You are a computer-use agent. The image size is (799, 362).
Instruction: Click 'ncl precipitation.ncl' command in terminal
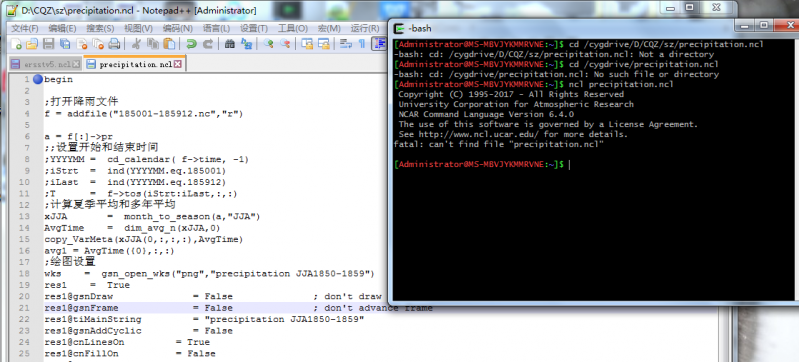621,84
